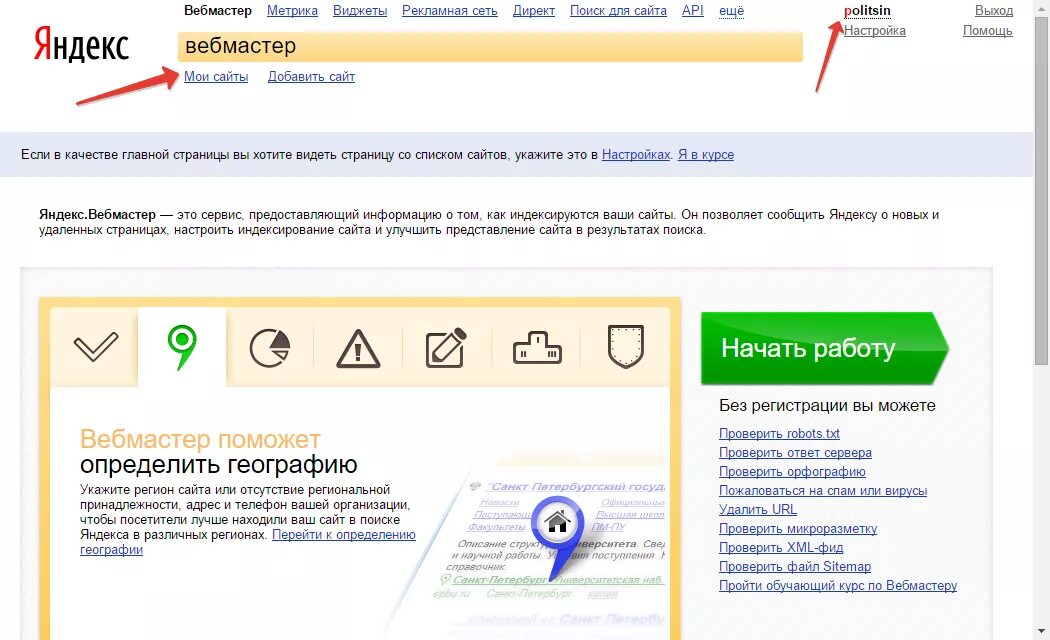Open Проверить XML-фид

point(781,548)
